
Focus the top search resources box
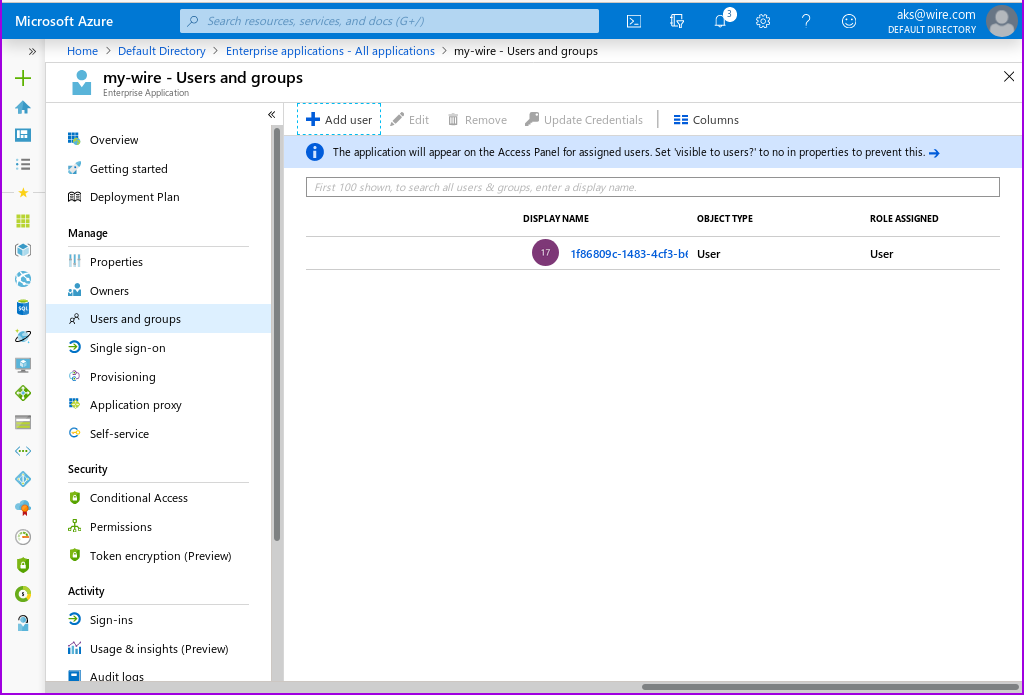pyautogui.click(x=389, y=21)
